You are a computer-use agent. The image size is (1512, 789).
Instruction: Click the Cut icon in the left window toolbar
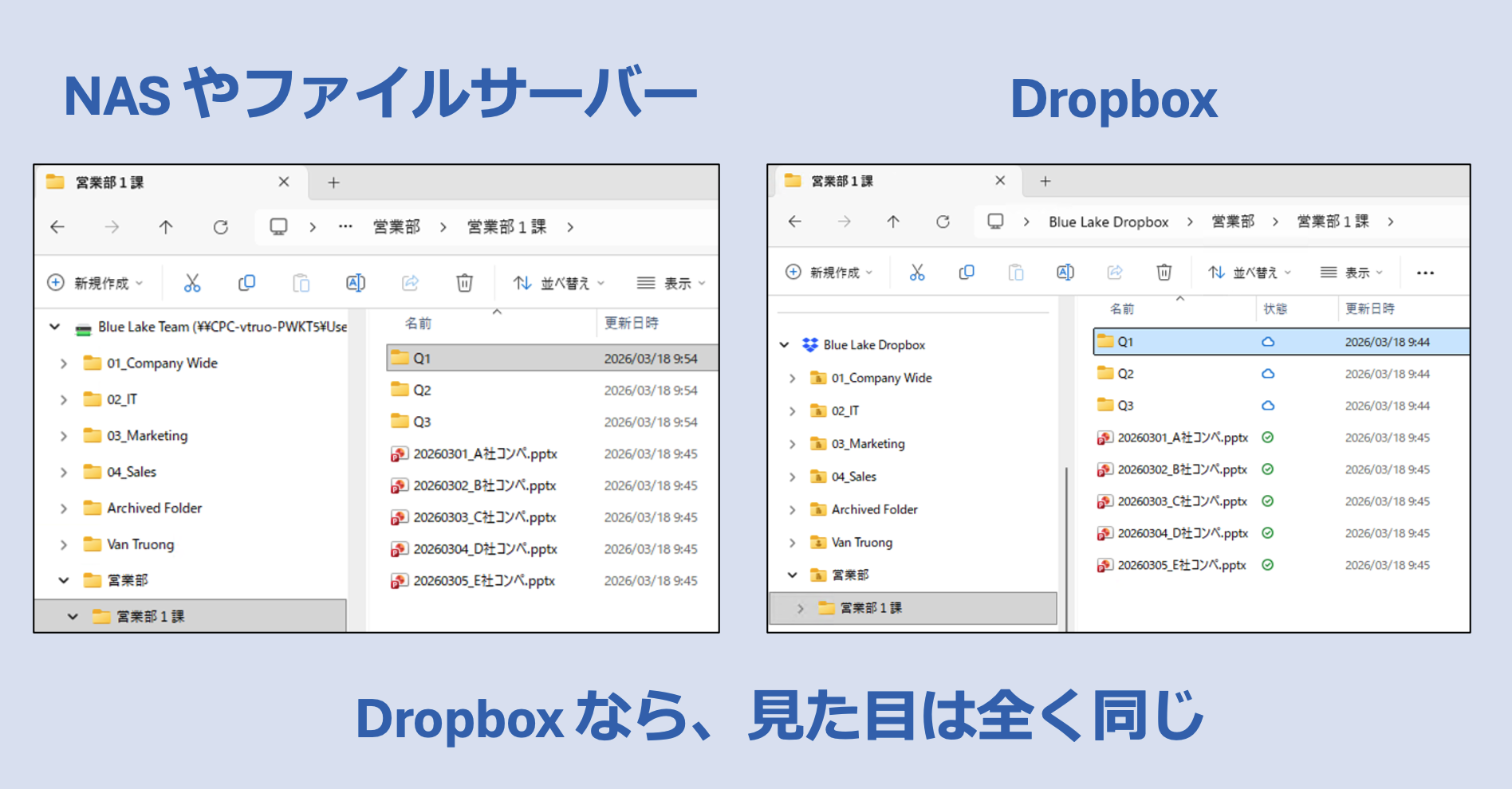pos(191,282)
